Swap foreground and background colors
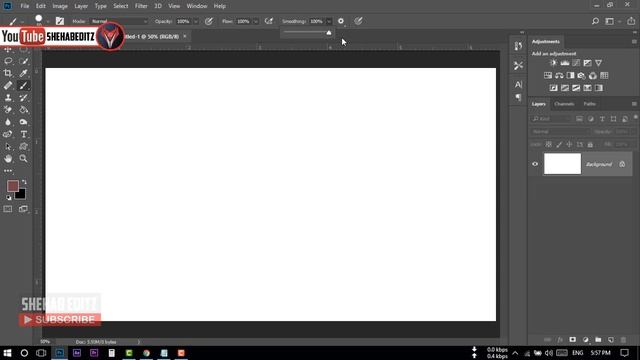This screenshot has height=360, width=640. click(x=24, y=182)
